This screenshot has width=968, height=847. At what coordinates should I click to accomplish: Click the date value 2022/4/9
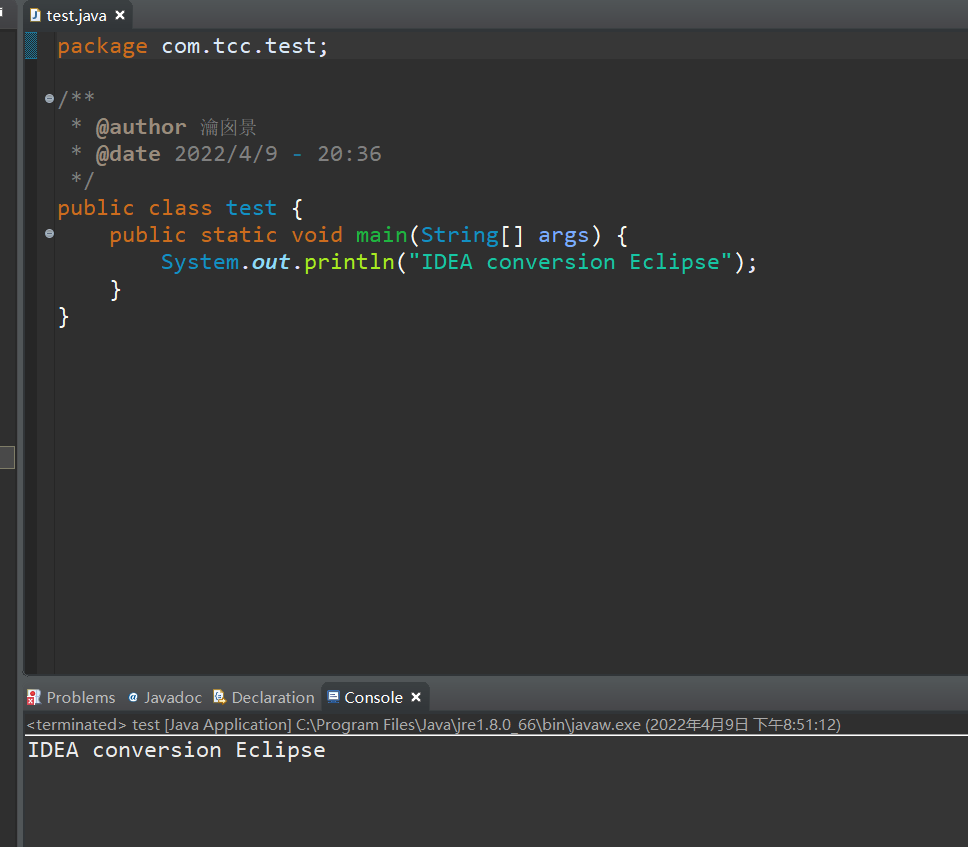tap(226, 154)
